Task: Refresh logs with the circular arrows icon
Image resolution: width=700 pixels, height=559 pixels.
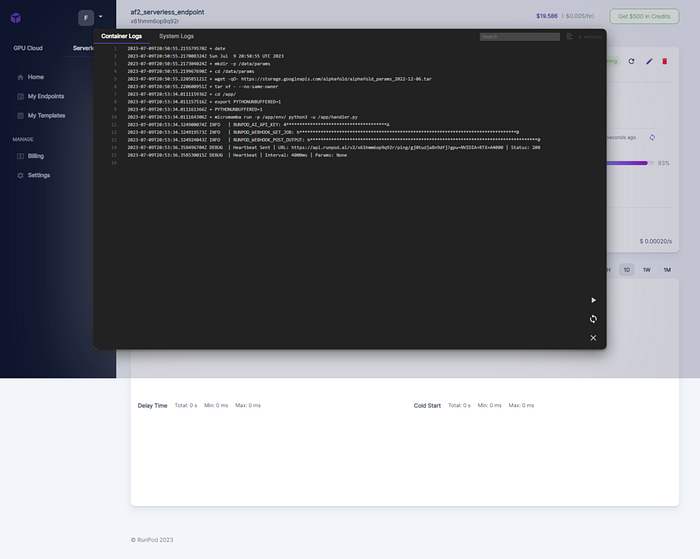Action: [593, 319]
